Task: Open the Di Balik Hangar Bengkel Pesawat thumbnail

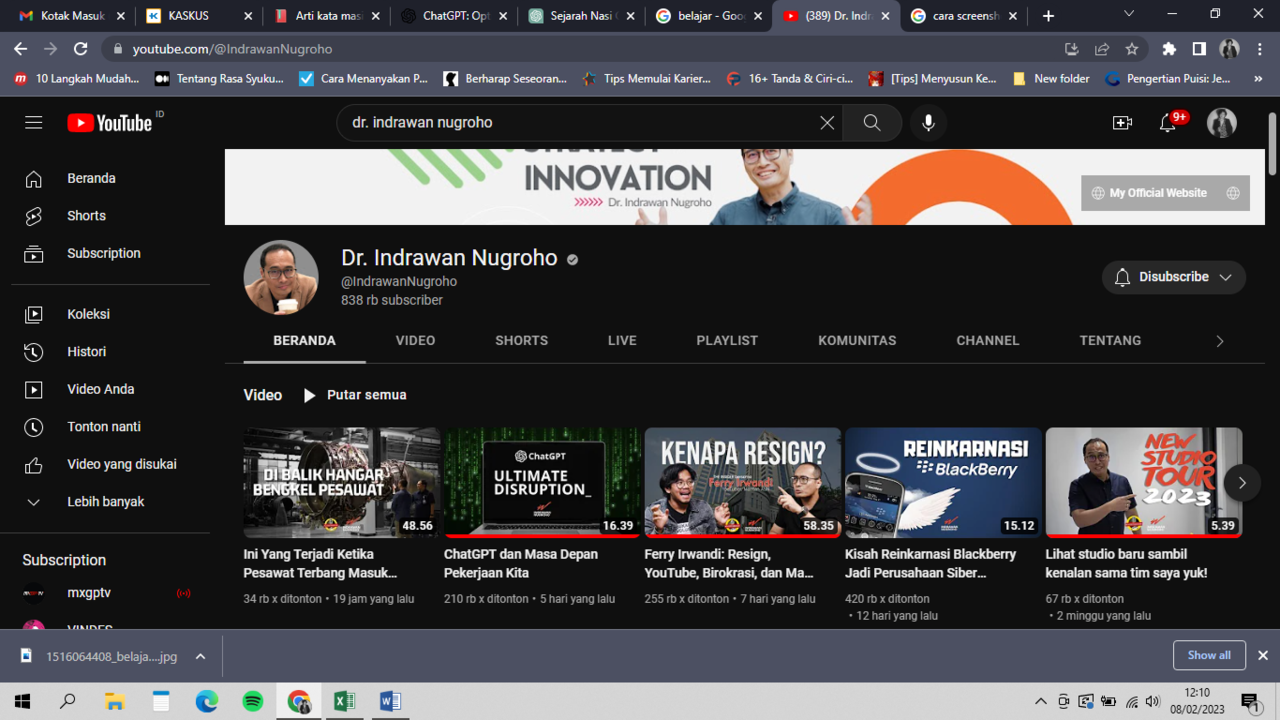Action: 341,483
